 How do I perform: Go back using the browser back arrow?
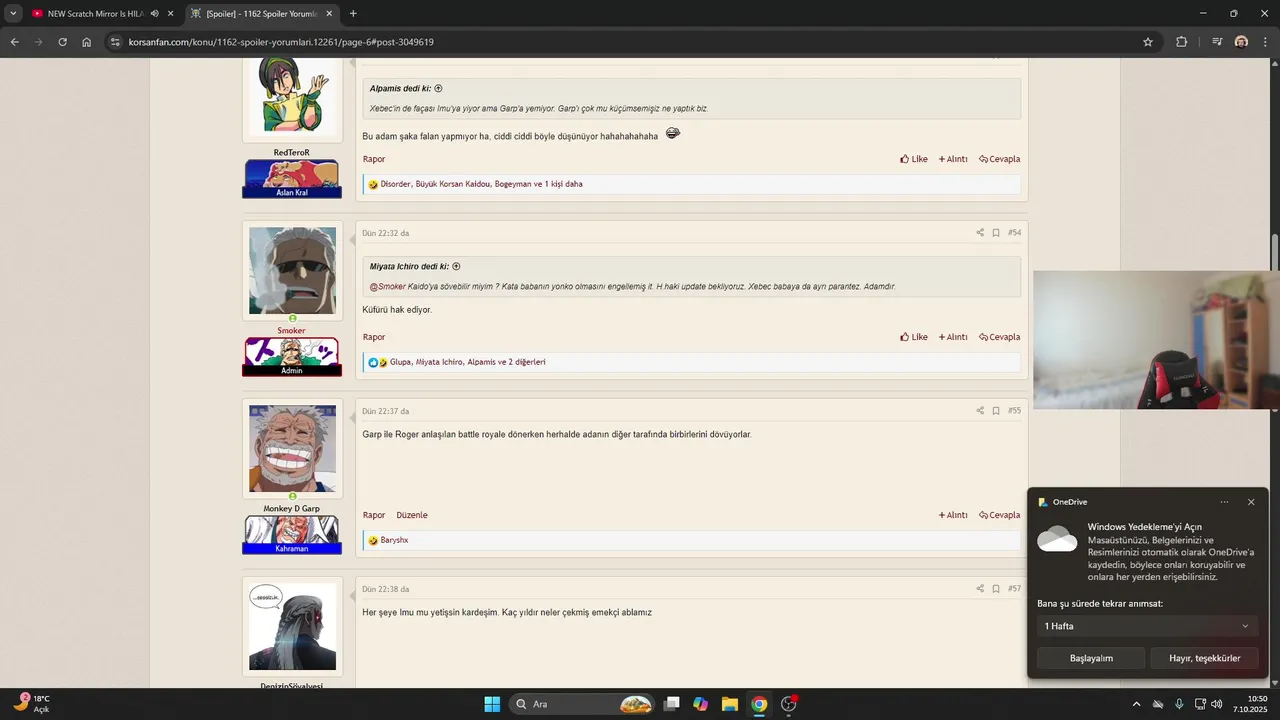click(14, 42)
